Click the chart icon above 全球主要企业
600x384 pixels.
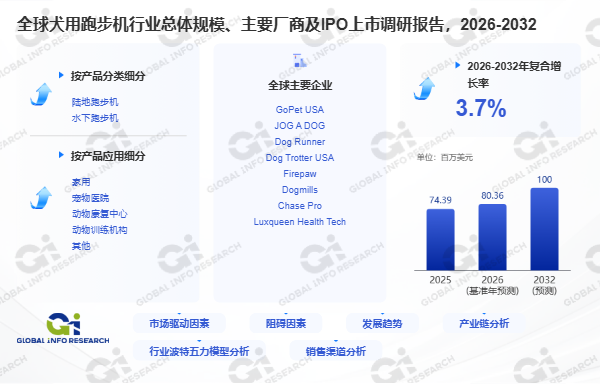coord(300,60)
